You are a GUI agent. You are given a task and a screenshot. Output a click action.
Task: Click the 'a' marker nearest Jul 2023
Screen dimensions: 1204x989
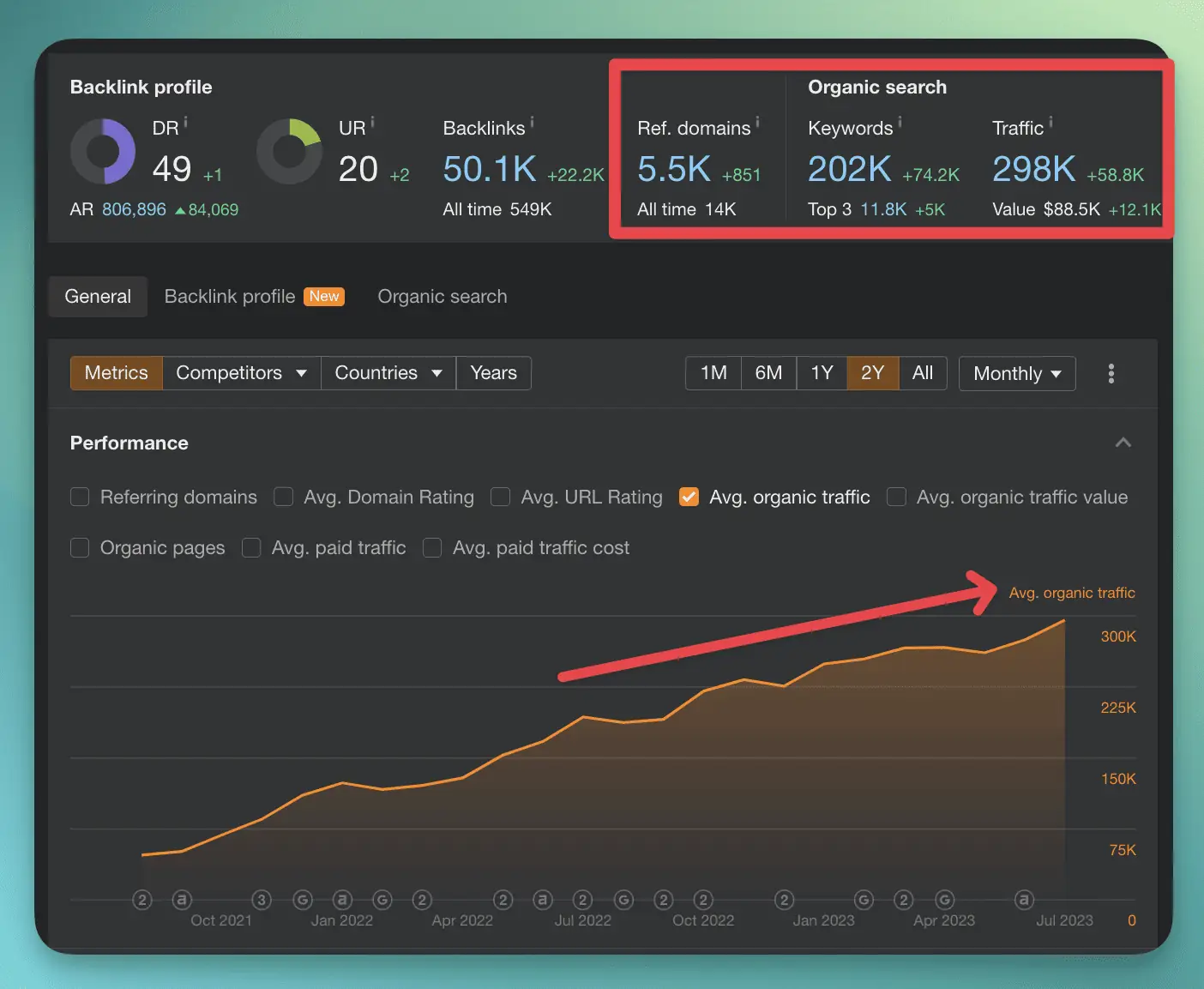(x=1024, y=900)
